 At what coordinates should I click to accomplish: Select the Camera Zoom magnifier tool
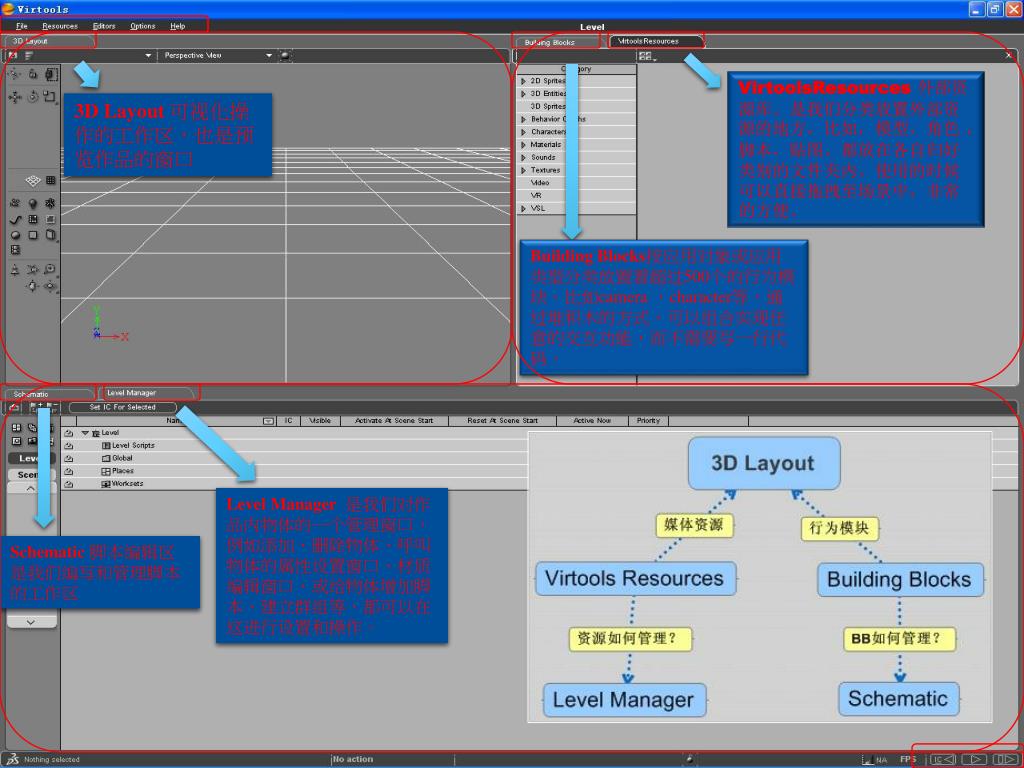point(50,269)
